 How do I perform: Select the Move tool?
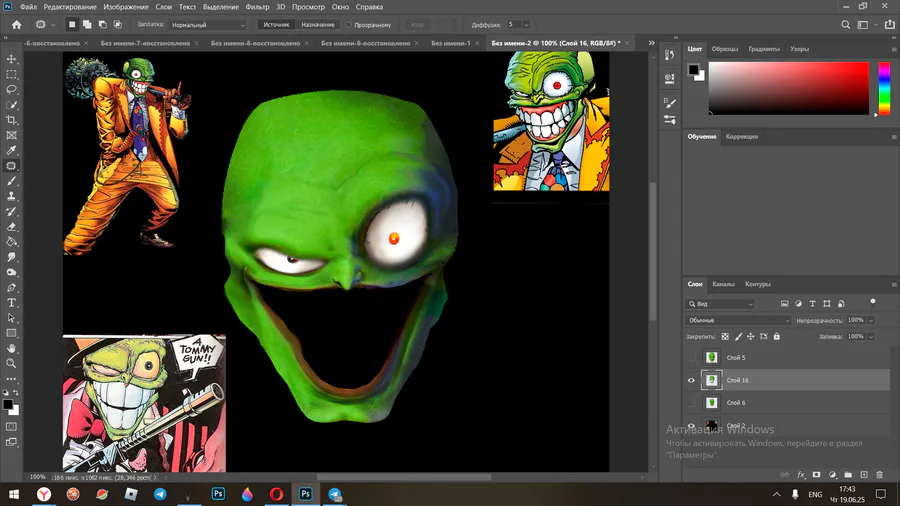[11, 59]
